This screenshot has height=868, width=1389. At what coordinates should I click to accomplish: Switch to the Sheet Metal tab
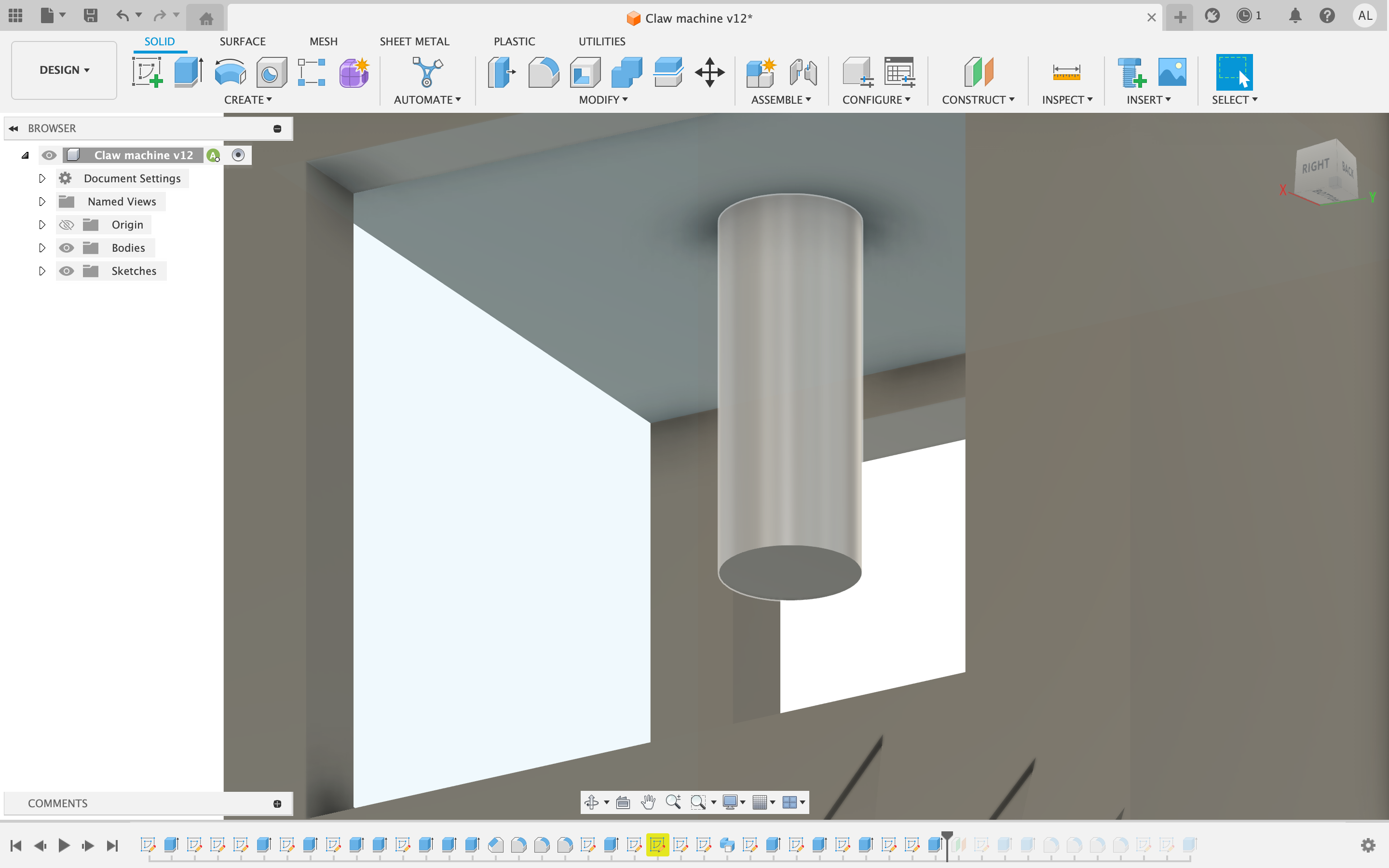point(414,41)
